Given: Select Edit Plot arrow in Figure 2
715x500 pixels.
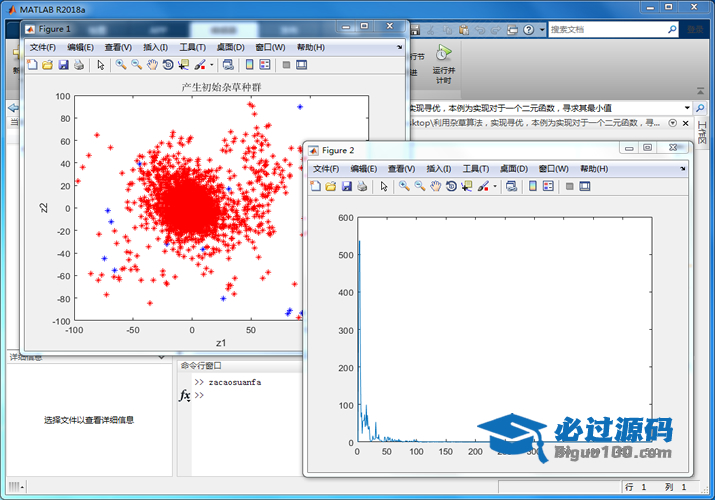Looking at the screenshot, I should pos(384,186).
